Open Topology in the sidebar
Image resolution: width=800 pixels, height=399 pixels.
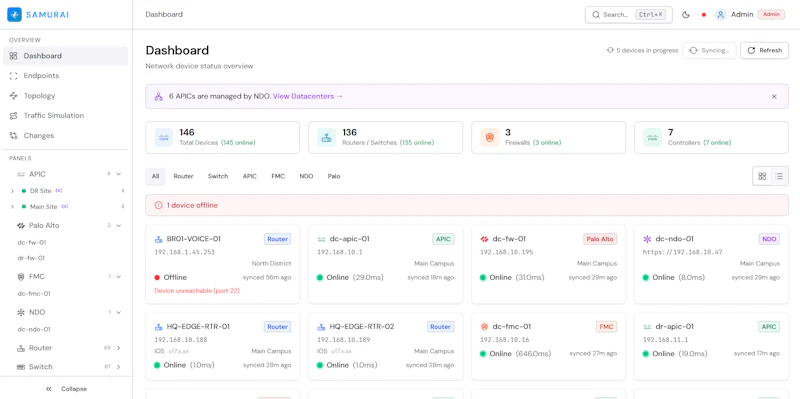tap(65, 95)
